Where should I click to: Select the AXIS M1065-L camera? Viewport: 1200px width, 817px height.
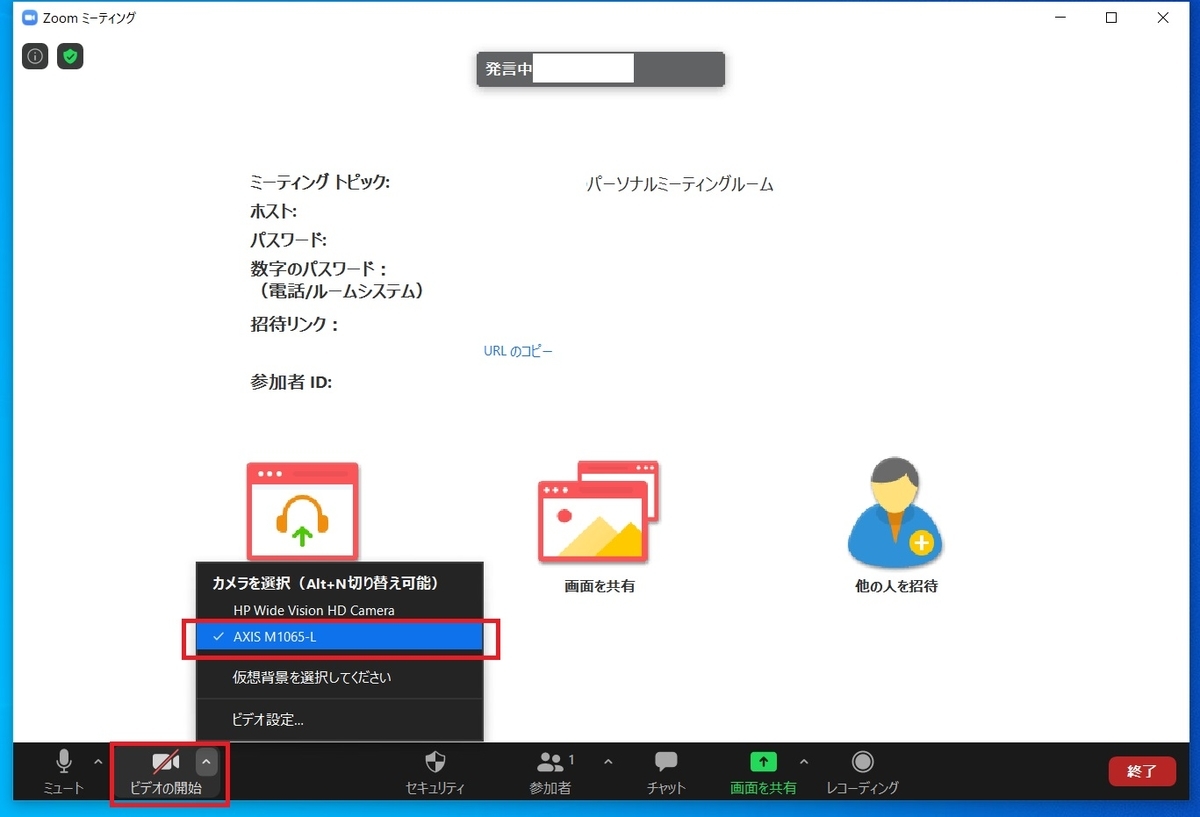pyautogui.click(x=339, y=637)
